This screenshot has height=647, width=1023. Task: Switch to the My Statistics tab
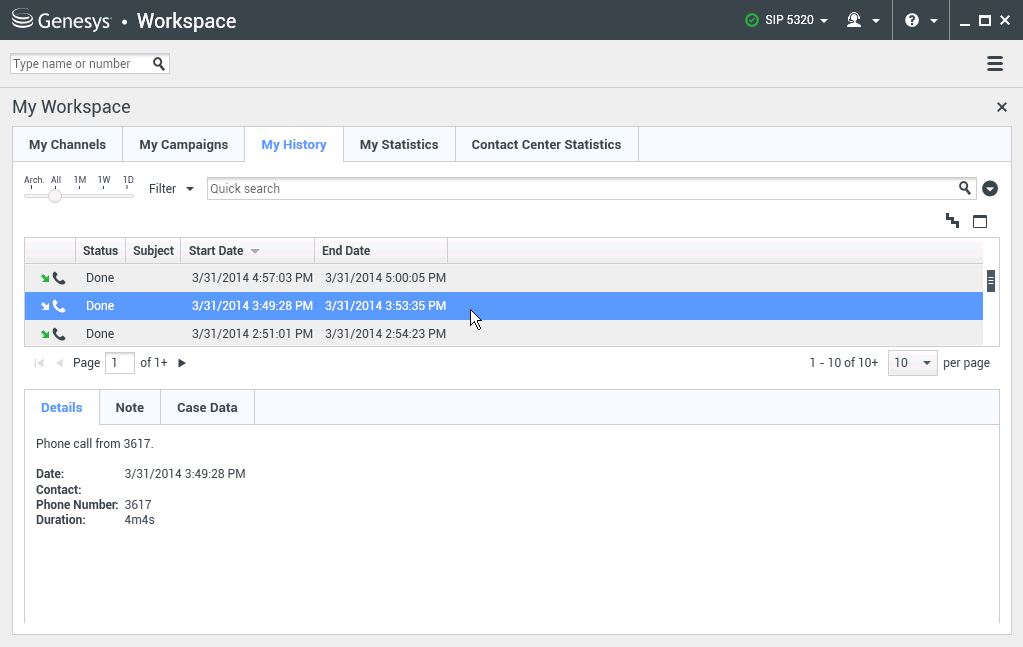(398, 144)
